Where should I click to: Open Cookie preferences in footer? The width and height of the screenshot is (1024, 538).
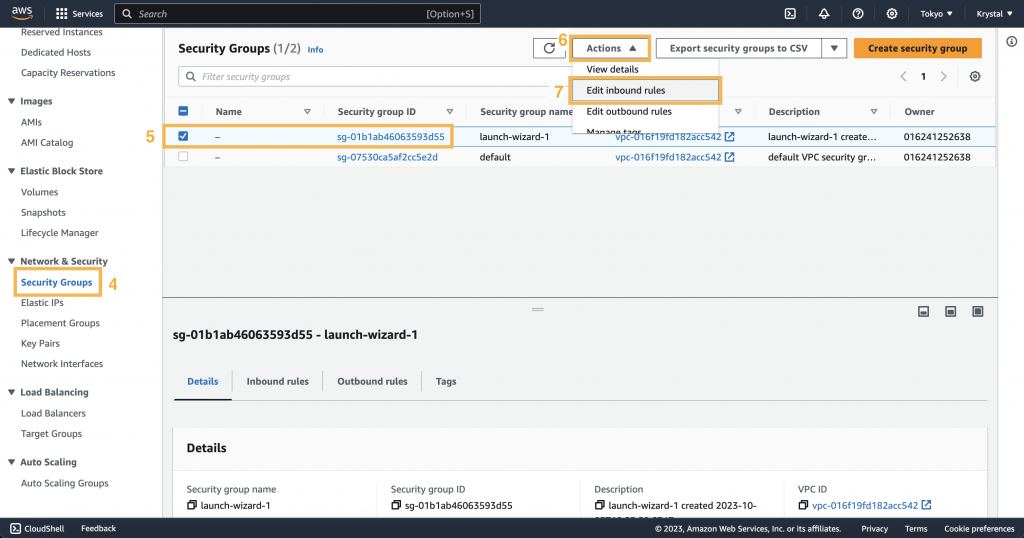pyautogui.click(x=979, y=529)
